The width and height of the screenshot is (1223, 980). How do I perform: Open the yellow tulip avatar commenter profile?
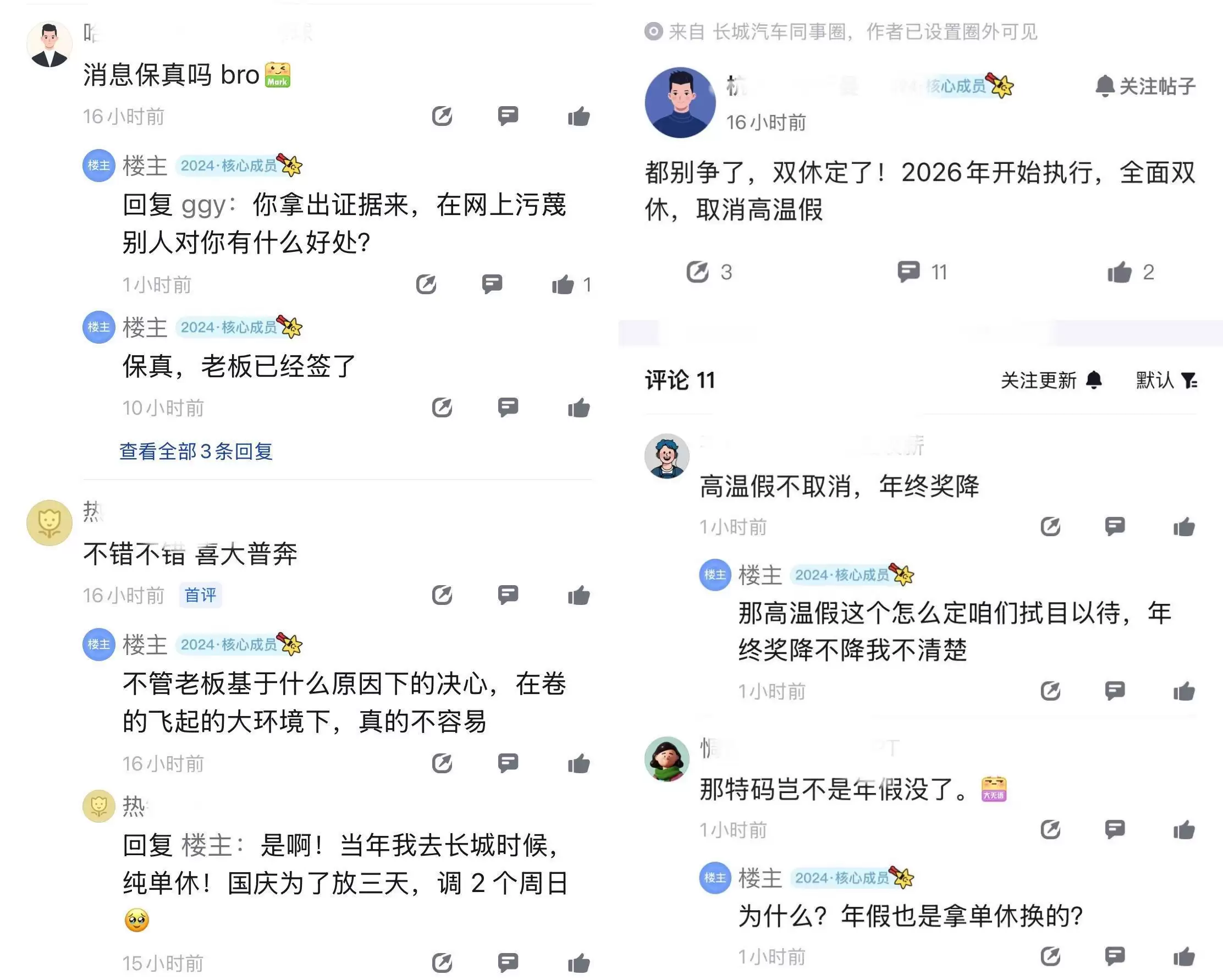click(x=49, y=522)
